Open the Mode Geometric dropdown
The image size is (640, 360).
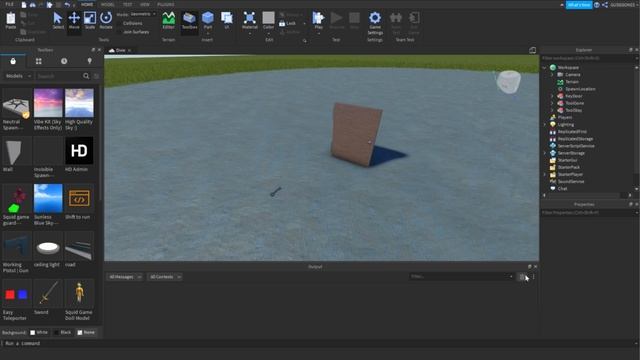coord(143,14)
